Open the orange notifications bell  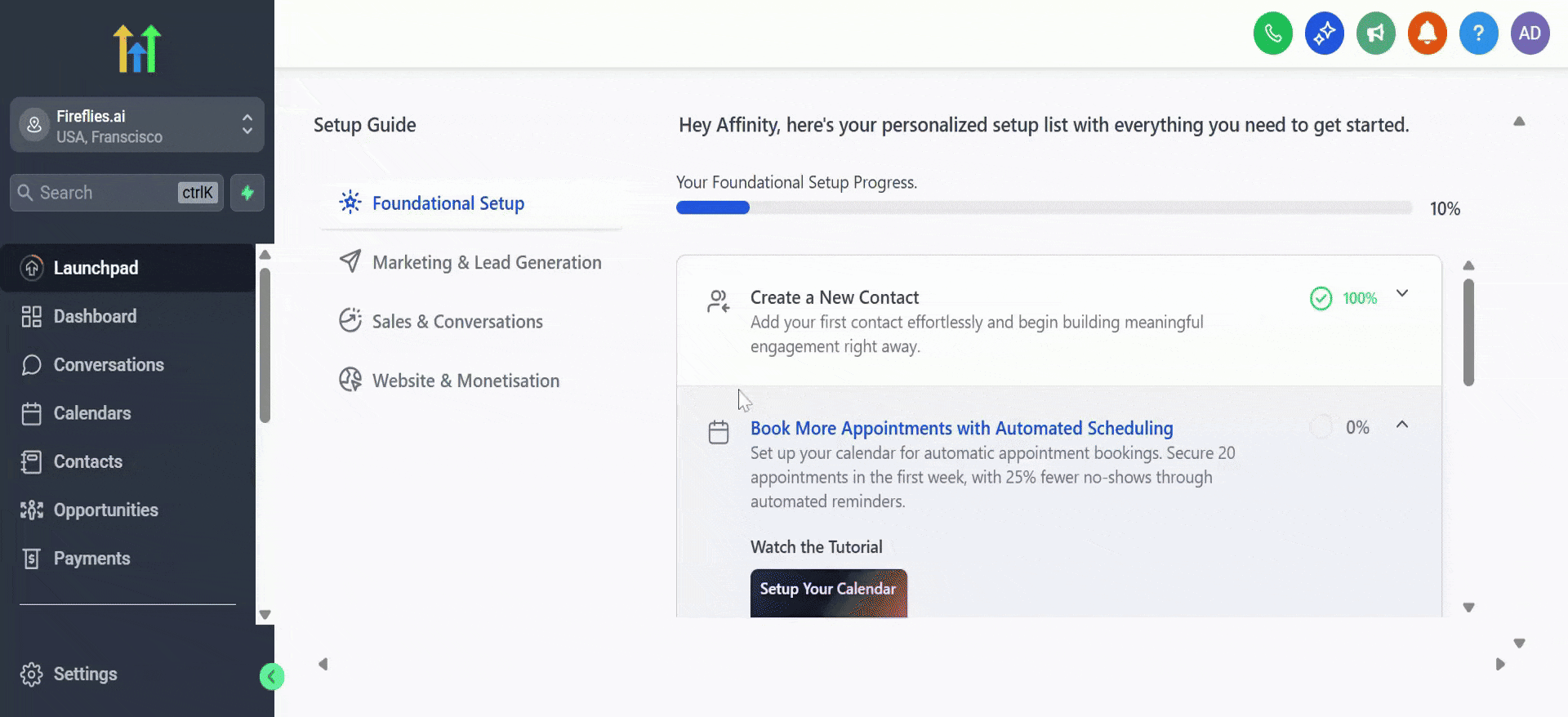pos(1427,33)
